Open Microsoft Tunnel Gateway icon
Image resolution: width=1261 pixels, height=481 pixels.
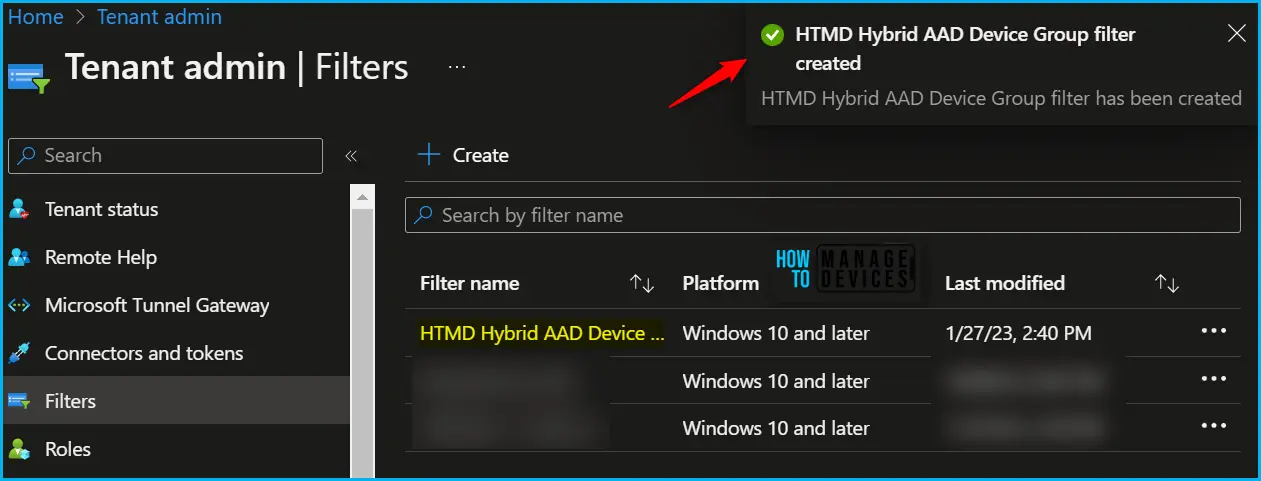tap(19, 306)
